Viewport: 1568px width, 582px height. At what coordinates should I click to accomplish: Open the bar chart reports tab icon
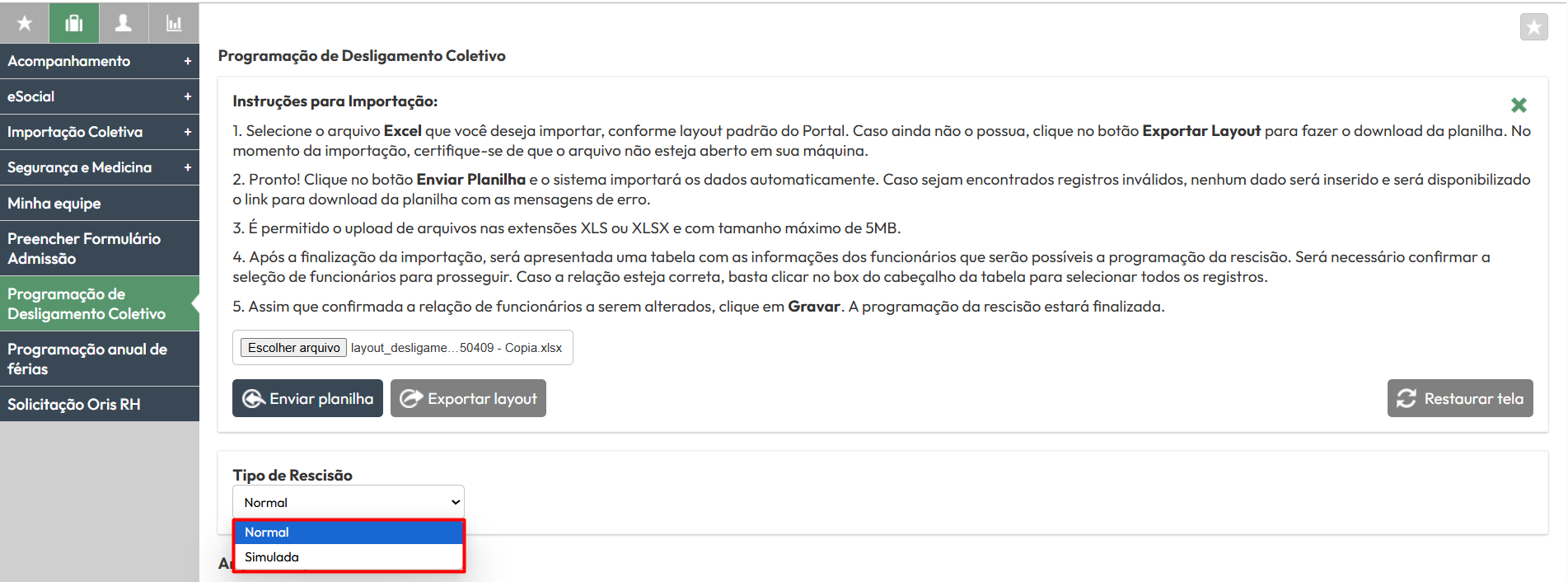(174, 23)
